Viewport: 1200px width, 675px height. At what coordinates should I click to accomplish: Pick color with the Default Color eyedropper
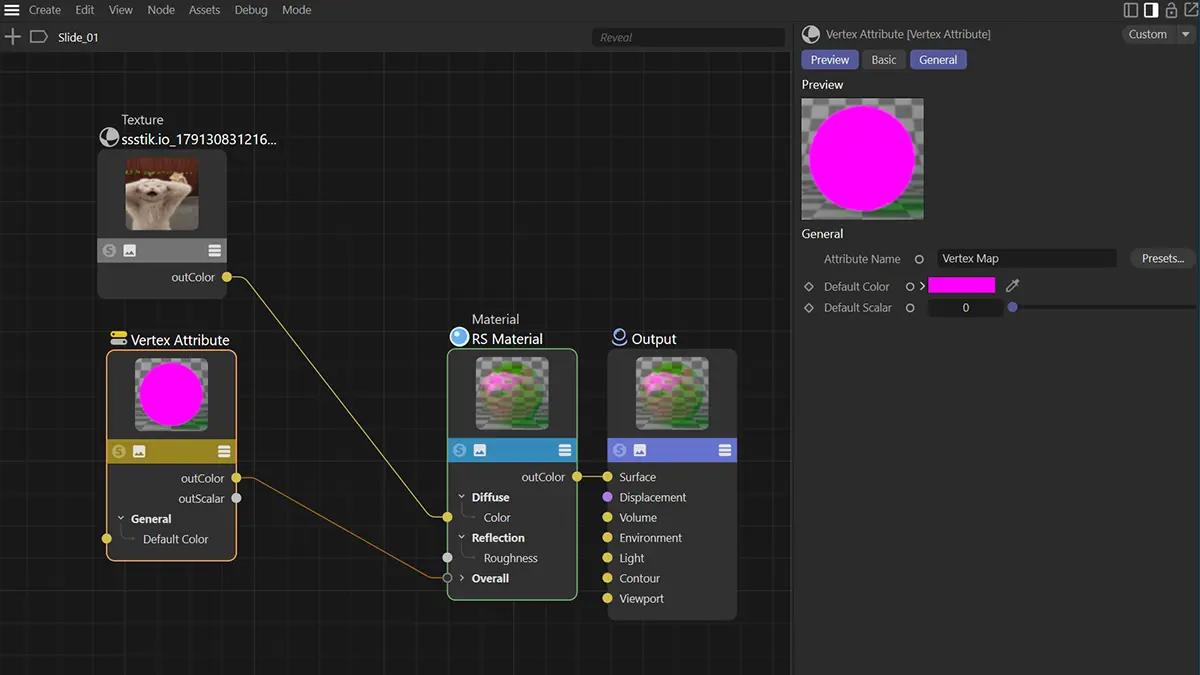(x=1013, y=286)
